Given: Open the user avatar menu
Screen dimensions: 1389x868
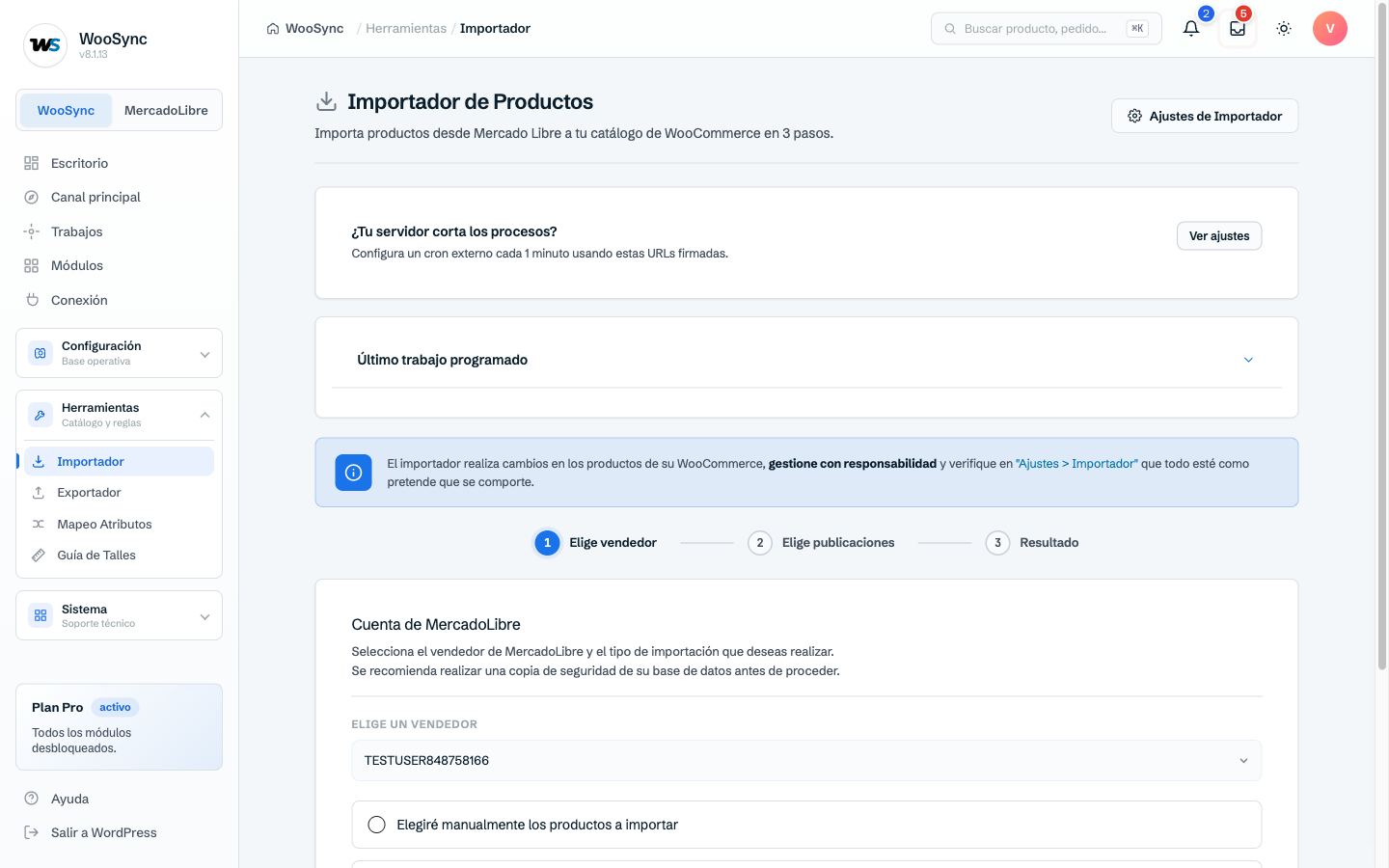Looking at the screenshot, I should [x=1330, y=28].
